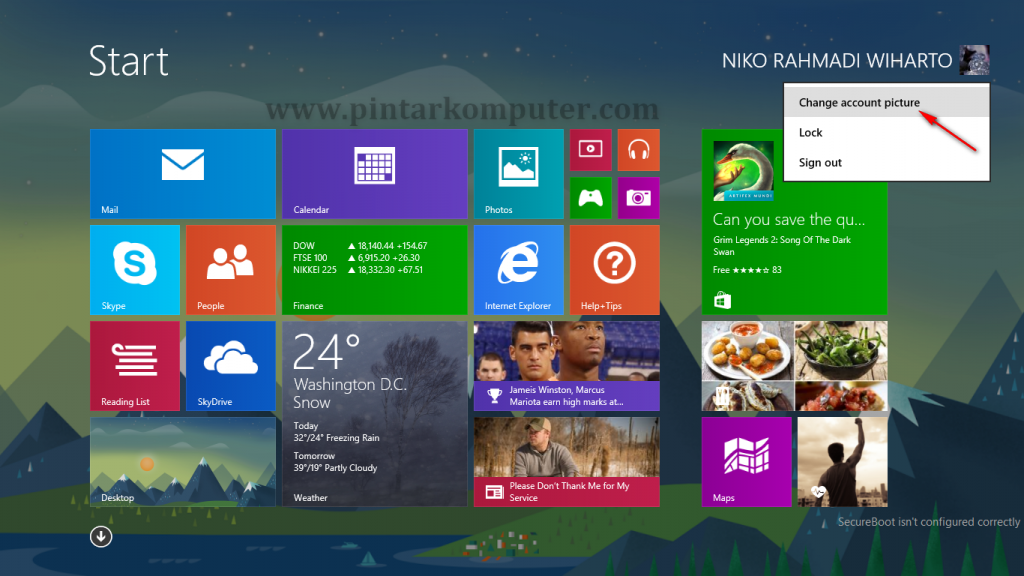Open the Camera small tile
The height and width of the screenshot is (576, 1024).
(x=639, y=198)
